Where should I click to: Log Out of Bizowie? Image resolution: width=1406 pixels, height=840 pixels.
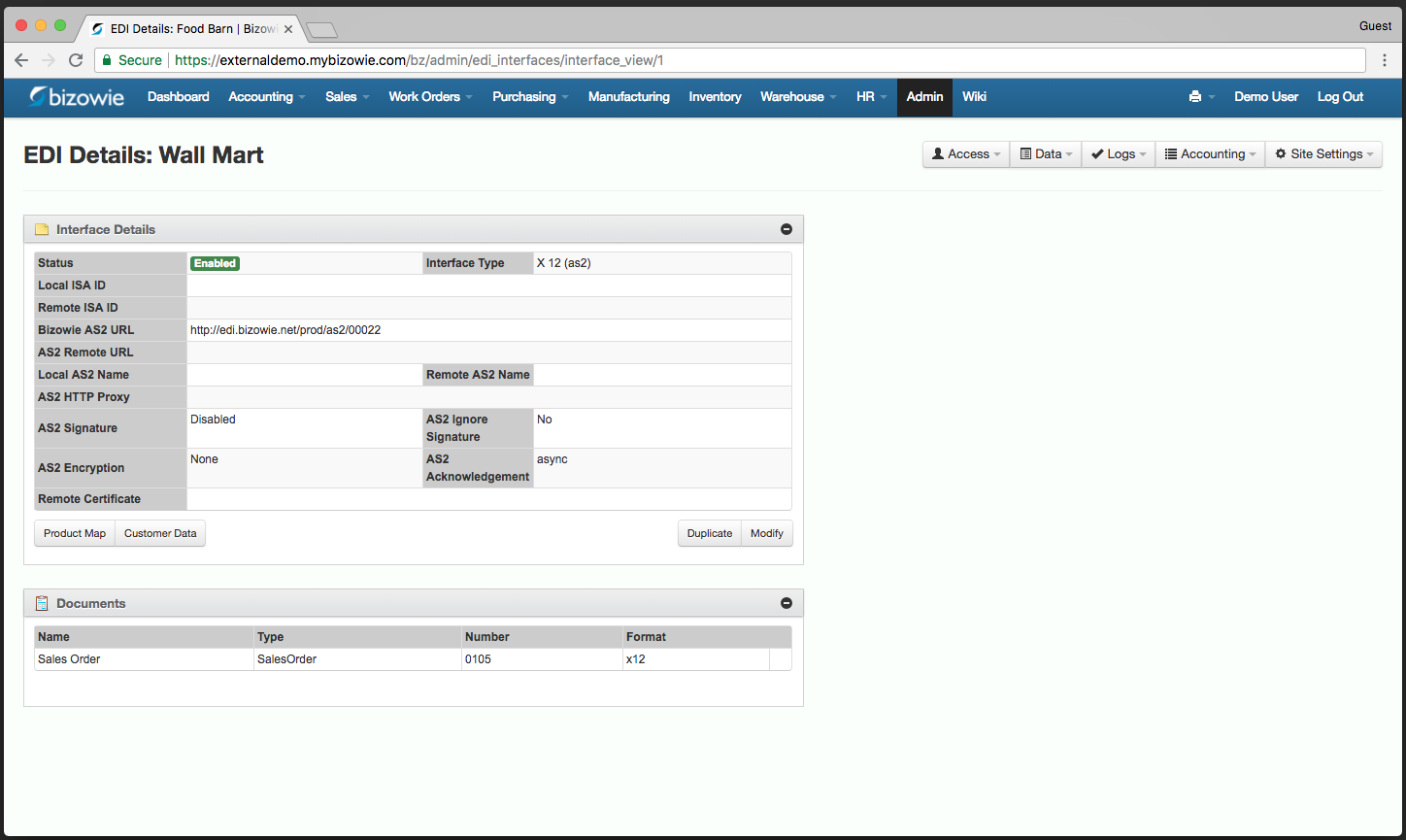pyautogui.click(x=1340, y=97)
